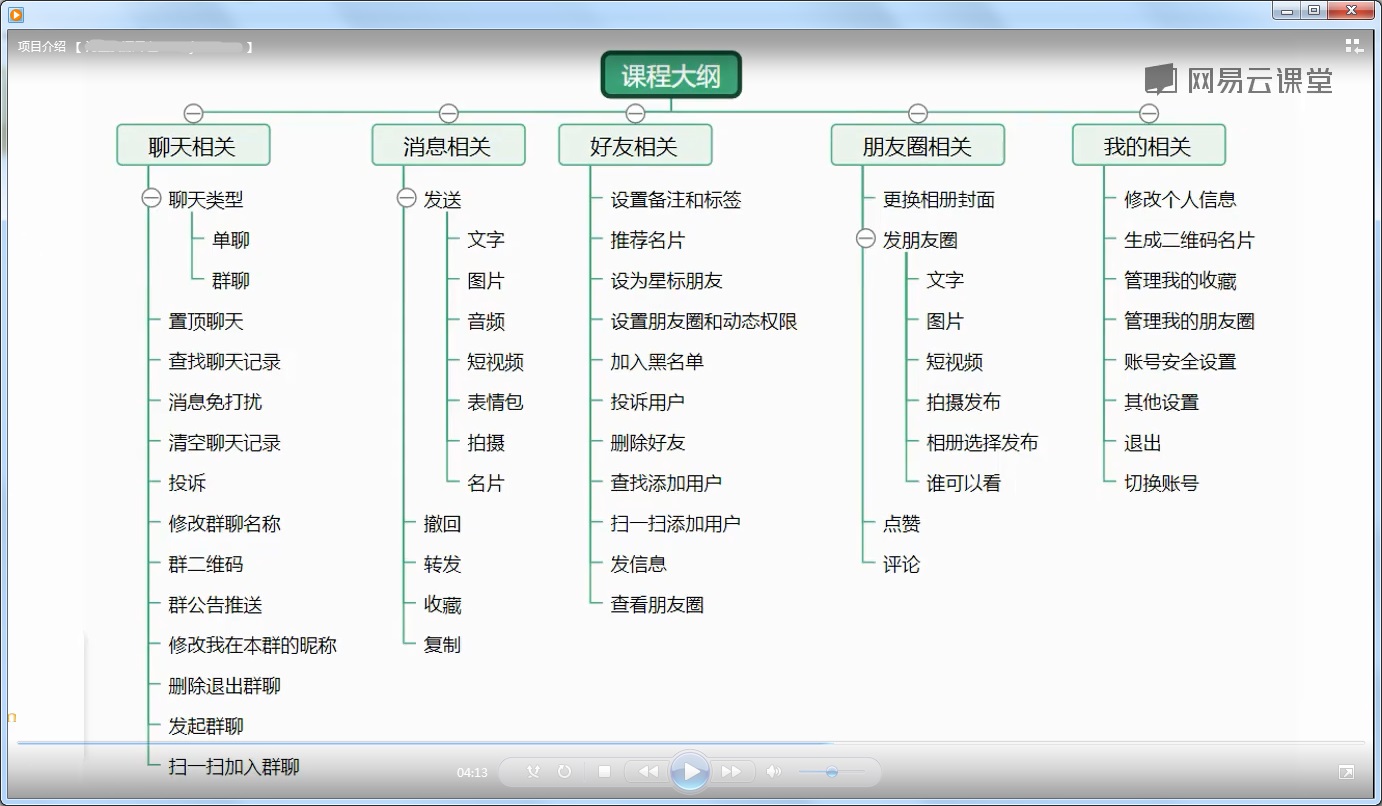Click the Media Player title bar icon
This screenshot has height=806, width=1382.
pyautogui.click(x=16, y=14)
